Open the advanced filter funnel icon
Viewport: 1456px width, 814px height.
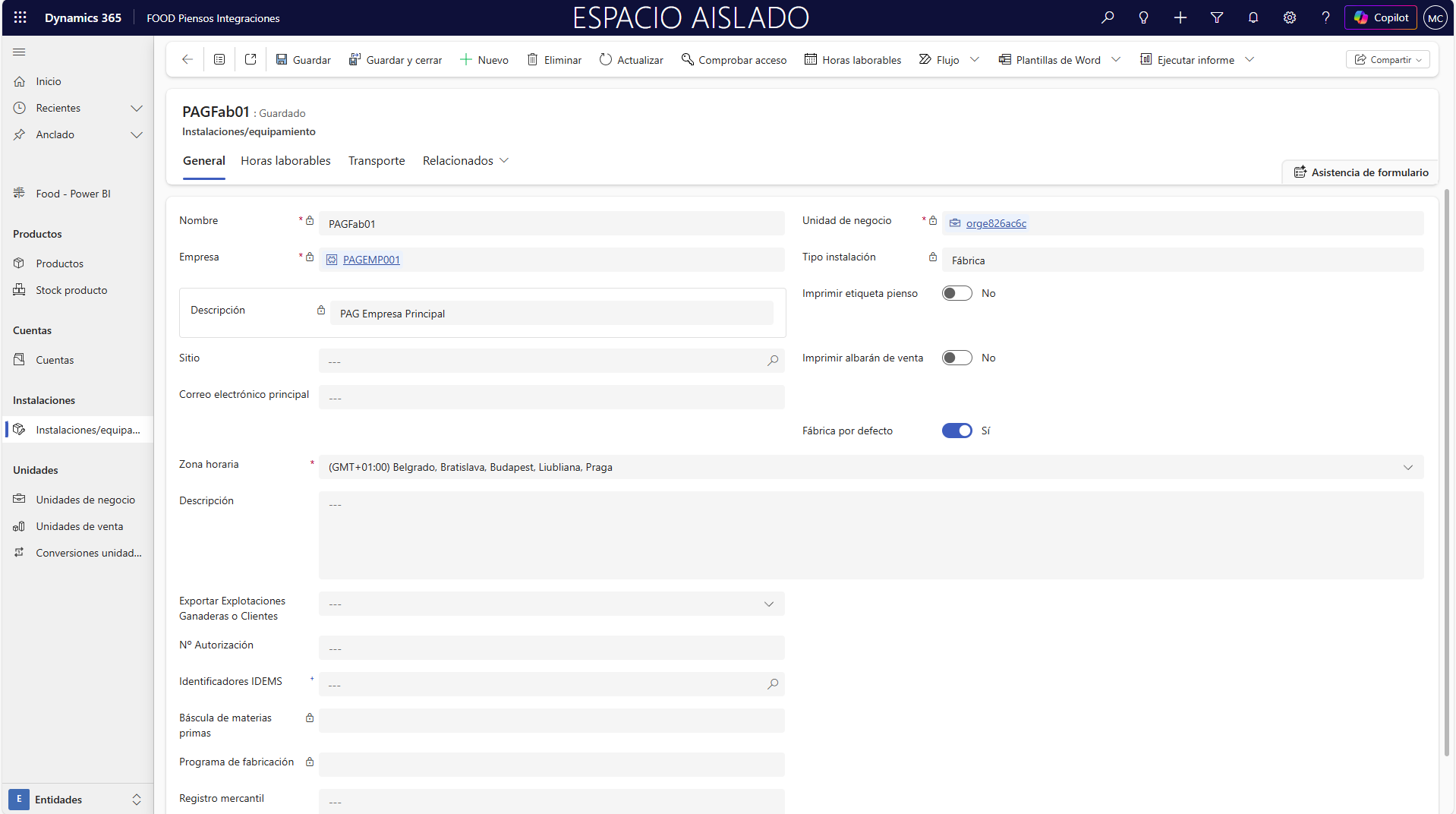(x=1216, y=17)
